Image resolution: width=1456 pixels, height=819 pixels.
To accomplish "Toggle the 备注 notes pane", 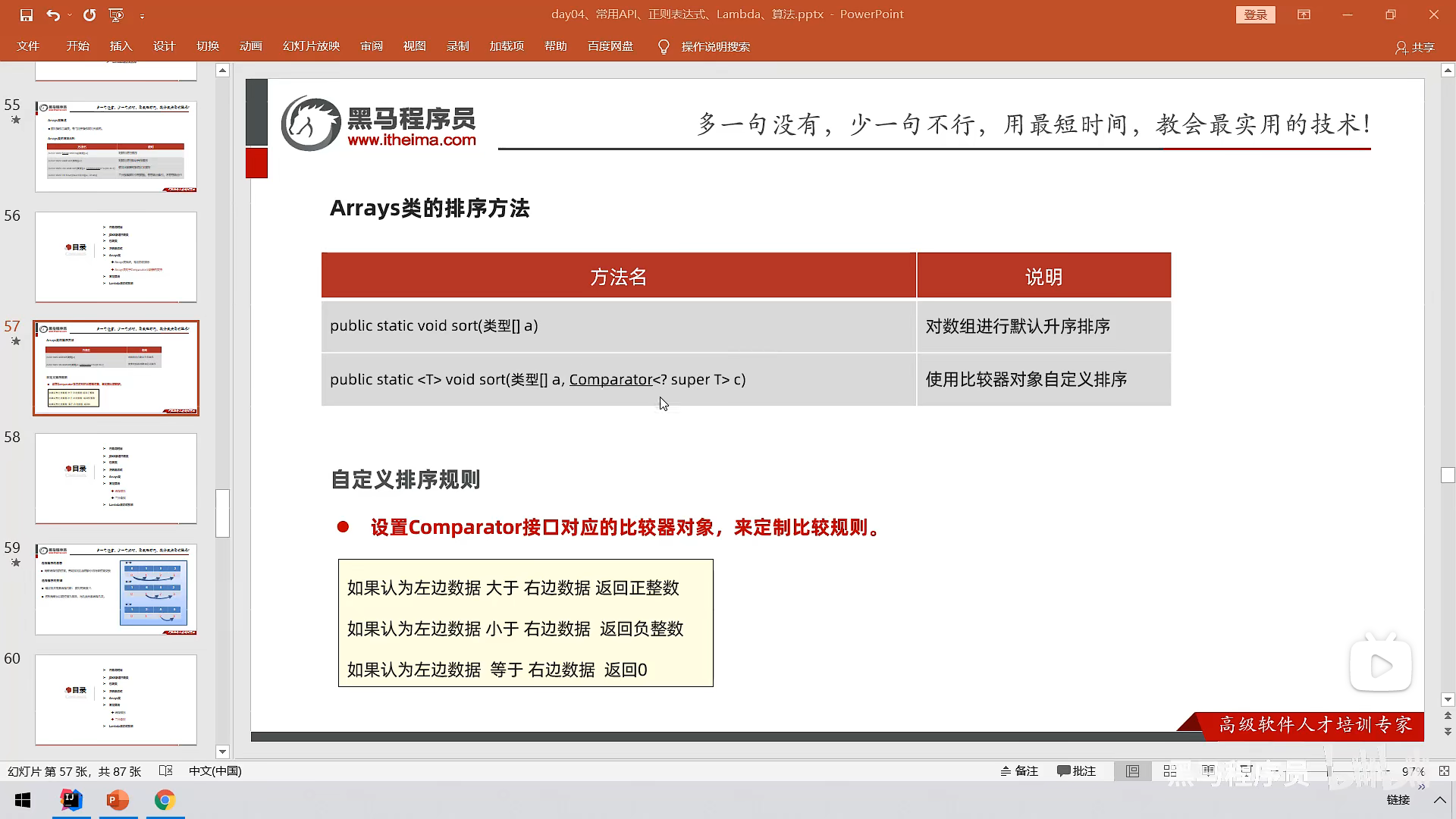I will 1019,771.
